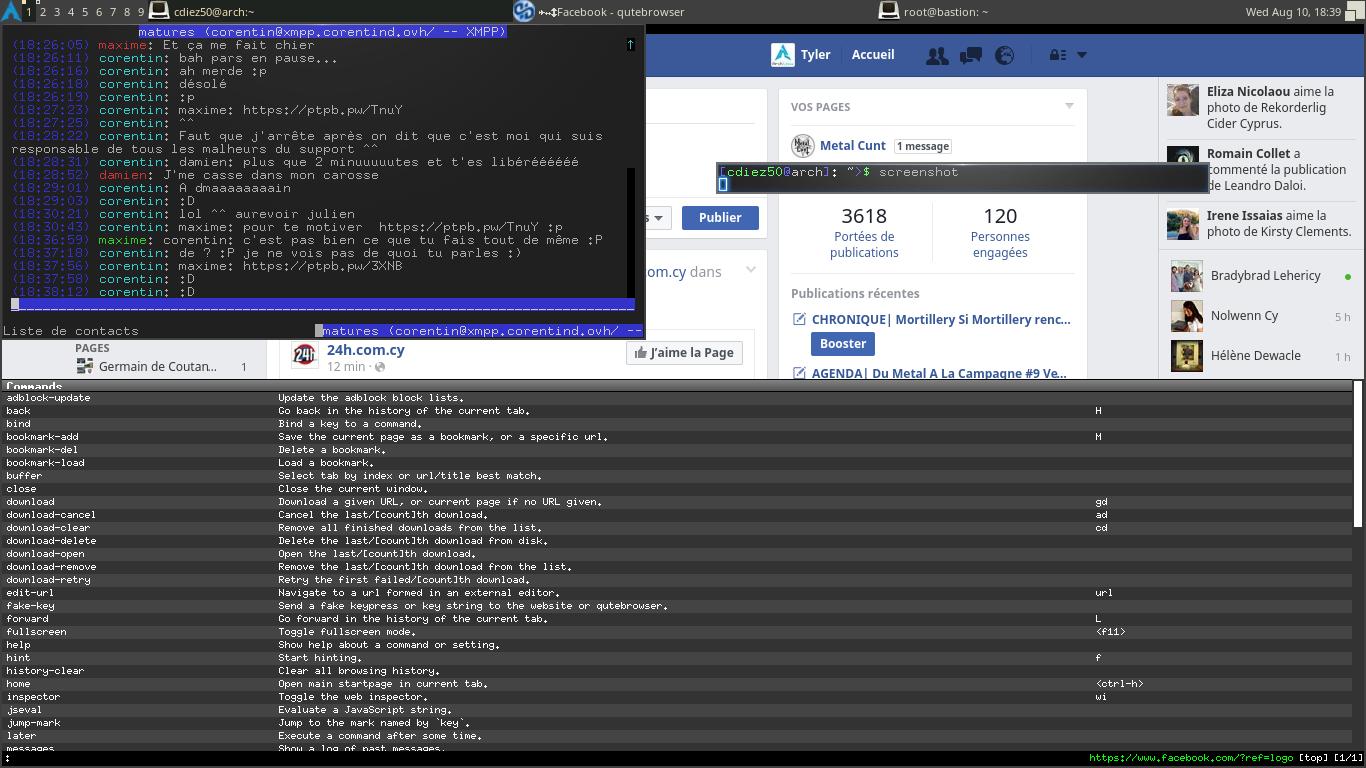
Task: Expand the Facebook account dropdown arrow
Action: click(x=1081, y=55)
